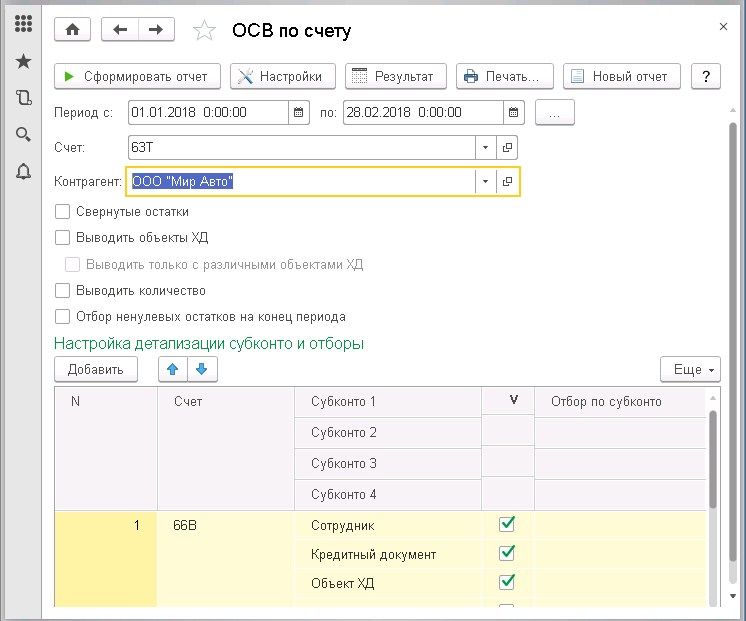This screenshot has height=621, width=746.
Task: Navigate forward with the right arrow
Action: tap(156, 30)
